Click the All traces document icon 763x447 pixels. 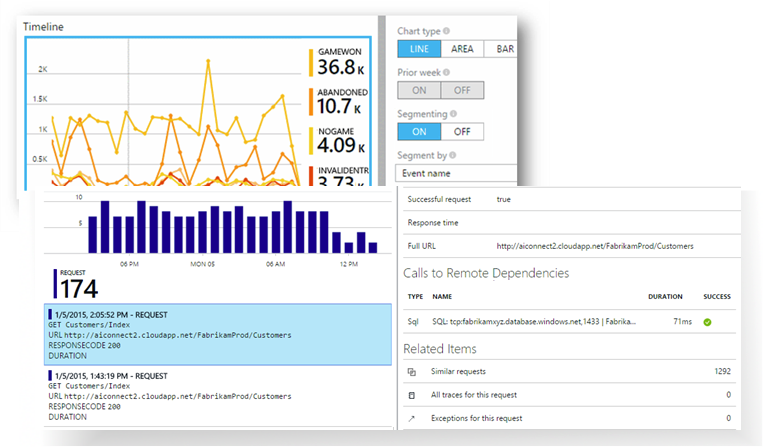coord(412,395)
